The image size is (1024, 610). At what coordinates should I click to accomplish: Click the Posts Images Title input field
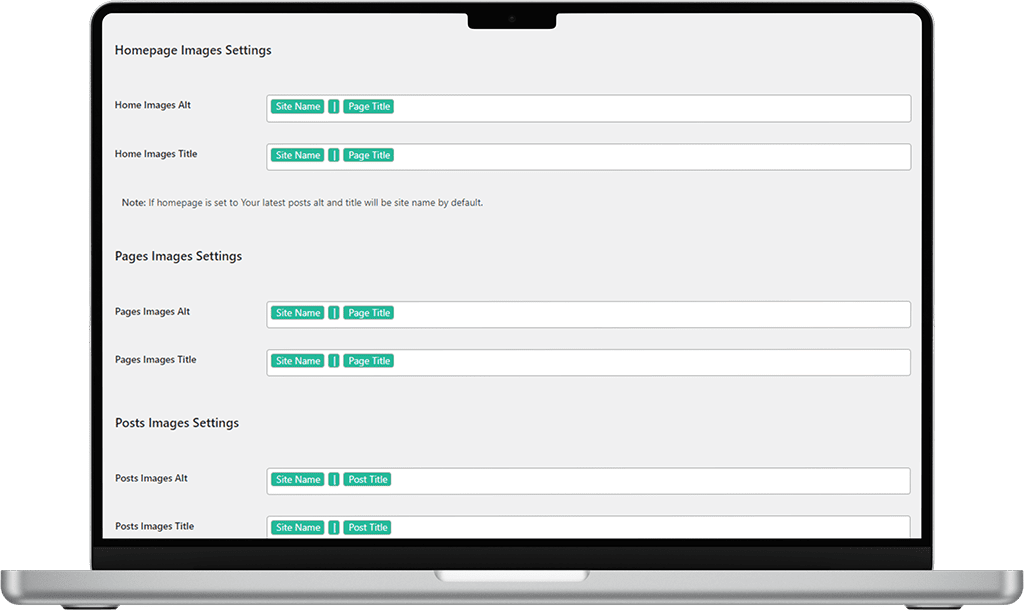[x=650, y=527]
